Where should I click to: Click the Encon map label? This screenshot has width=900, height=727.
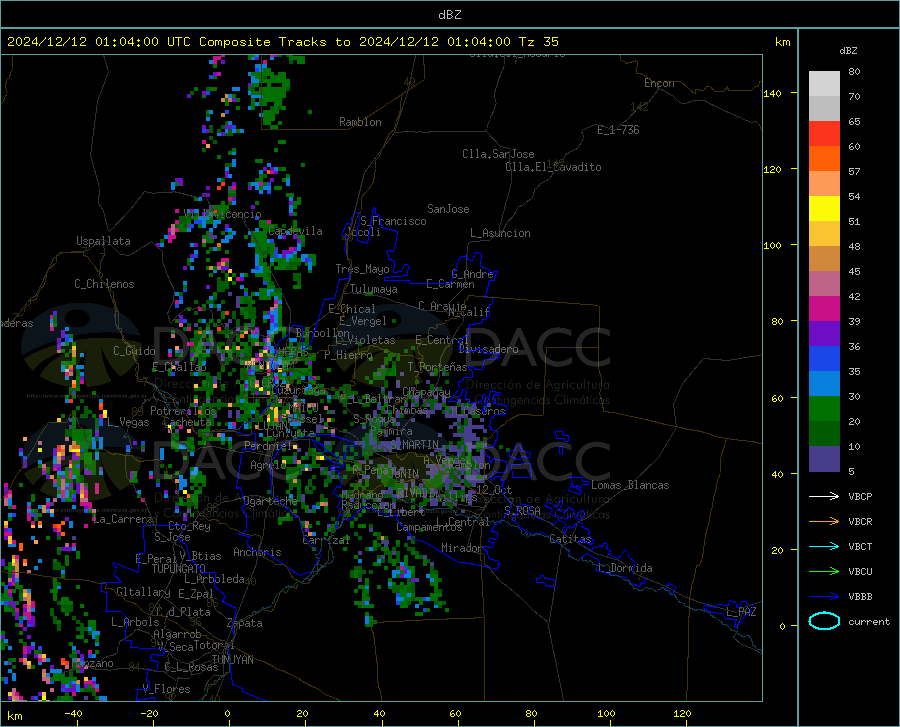(659, 83)
